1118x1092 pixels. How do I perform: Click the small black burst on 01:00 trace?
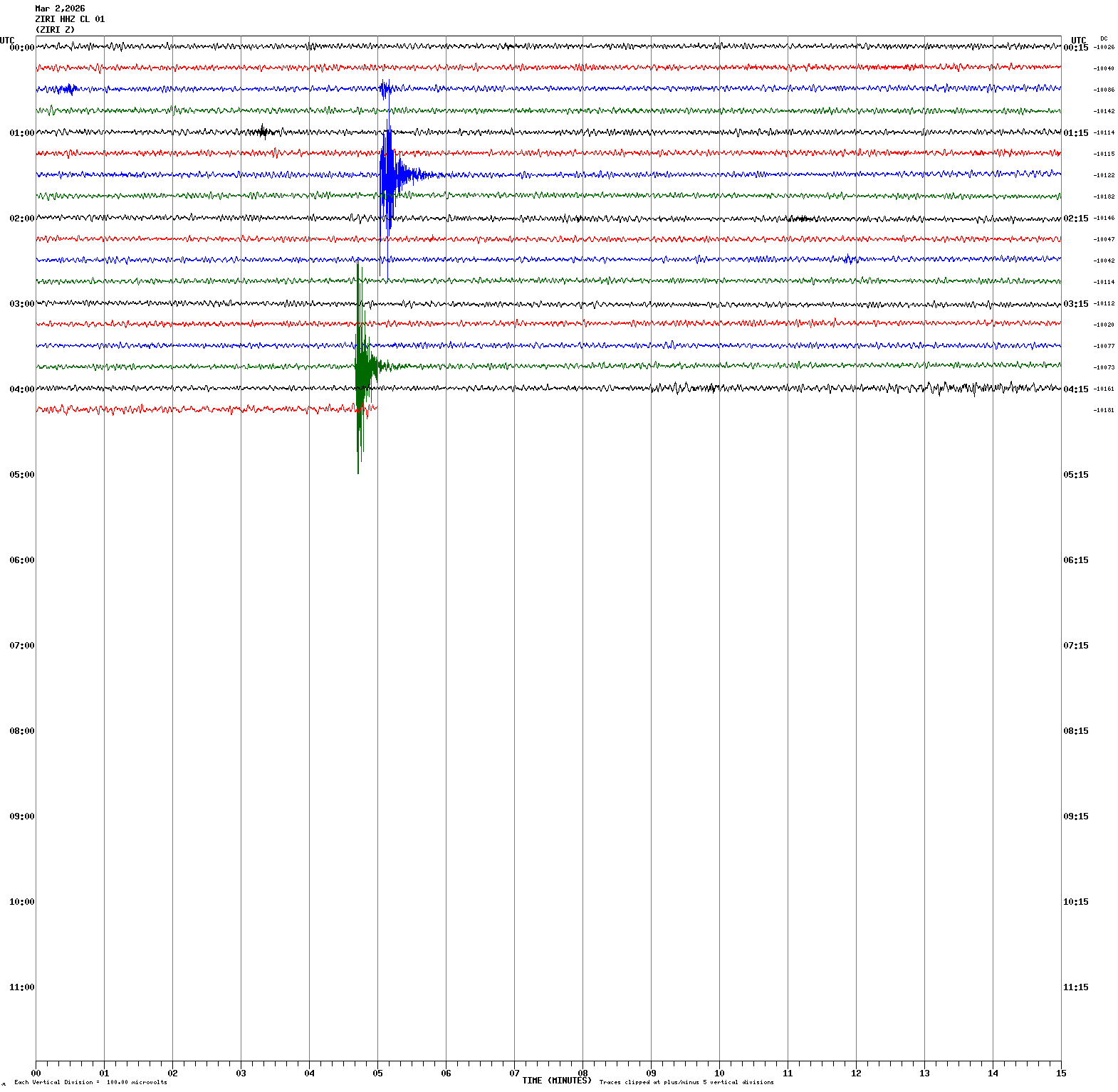263,132
